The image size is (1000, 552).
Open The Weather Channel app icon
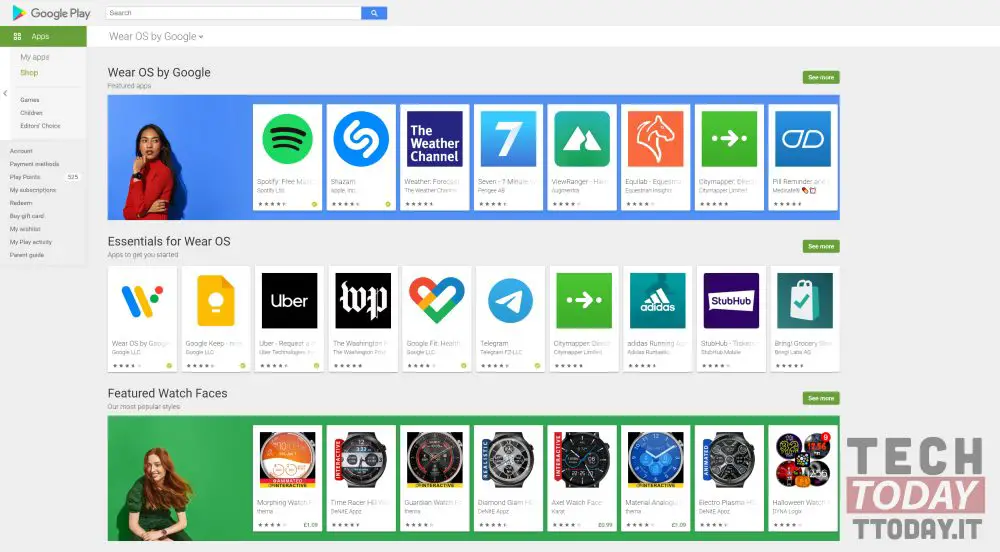pyautogui.click(x=435, y=139)
